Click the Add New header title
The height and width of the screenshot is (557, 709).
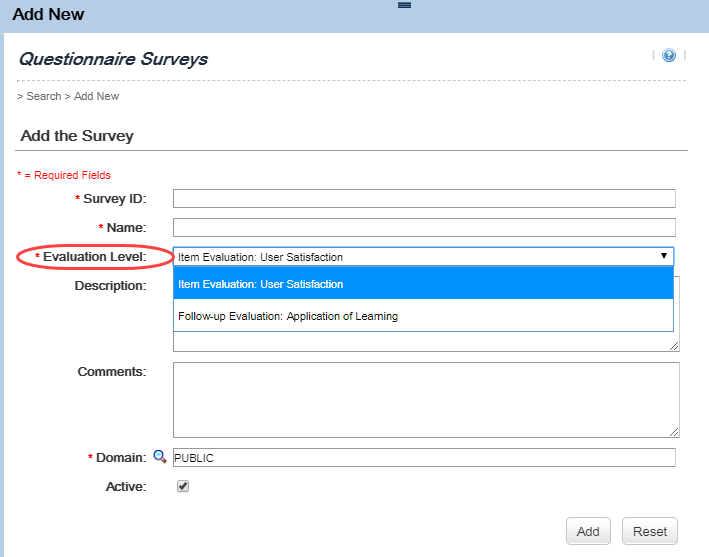[48, 14]
